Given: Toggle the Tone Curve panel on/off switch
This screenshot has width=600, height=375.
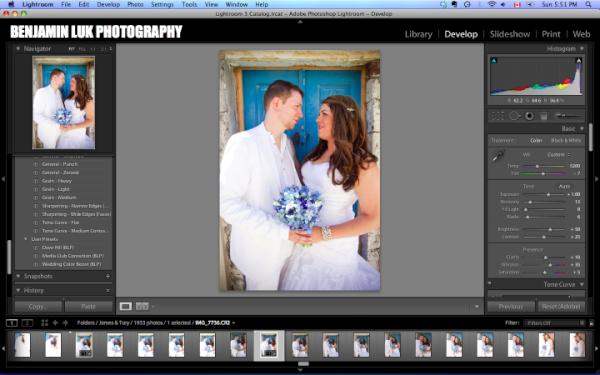Looking at the screenshot, I should (x=490, y=284).
